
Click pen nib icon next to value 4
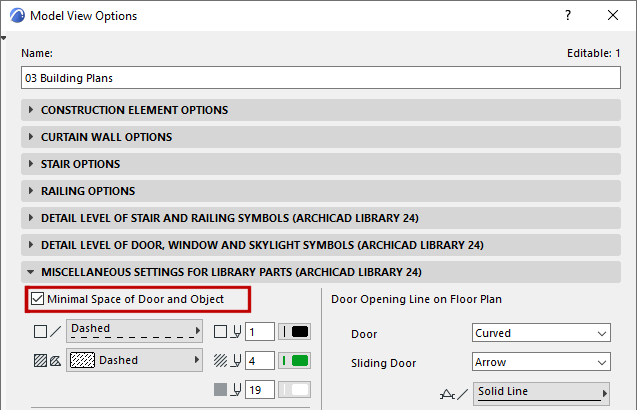click(236, 361)
